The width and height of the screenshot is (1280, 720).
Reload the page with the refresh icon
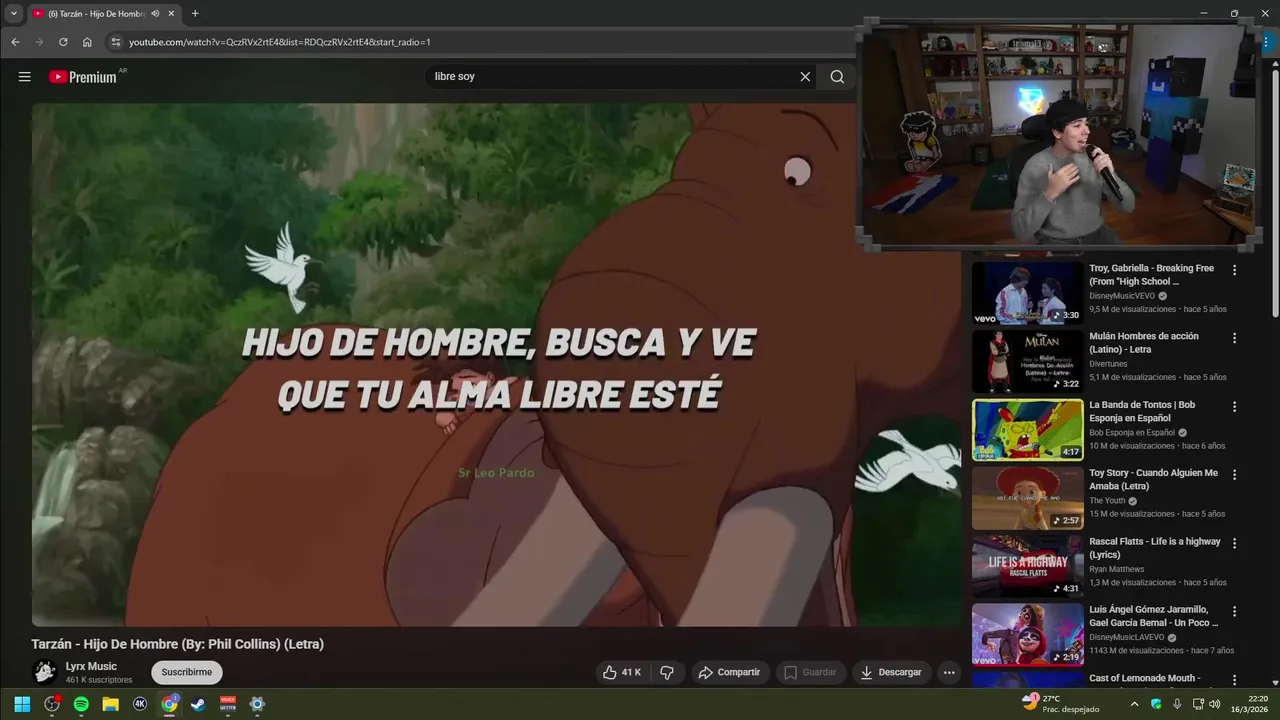[x=63, y=42]
